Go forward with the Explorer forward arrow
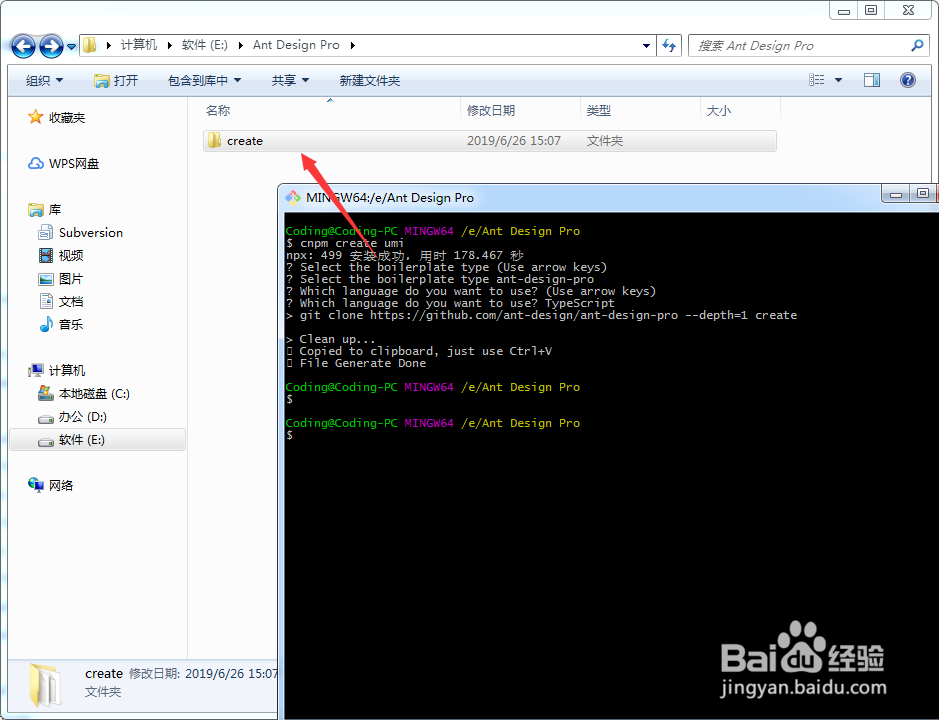Screen dimensions: 939x720 (x=51, y=46)
